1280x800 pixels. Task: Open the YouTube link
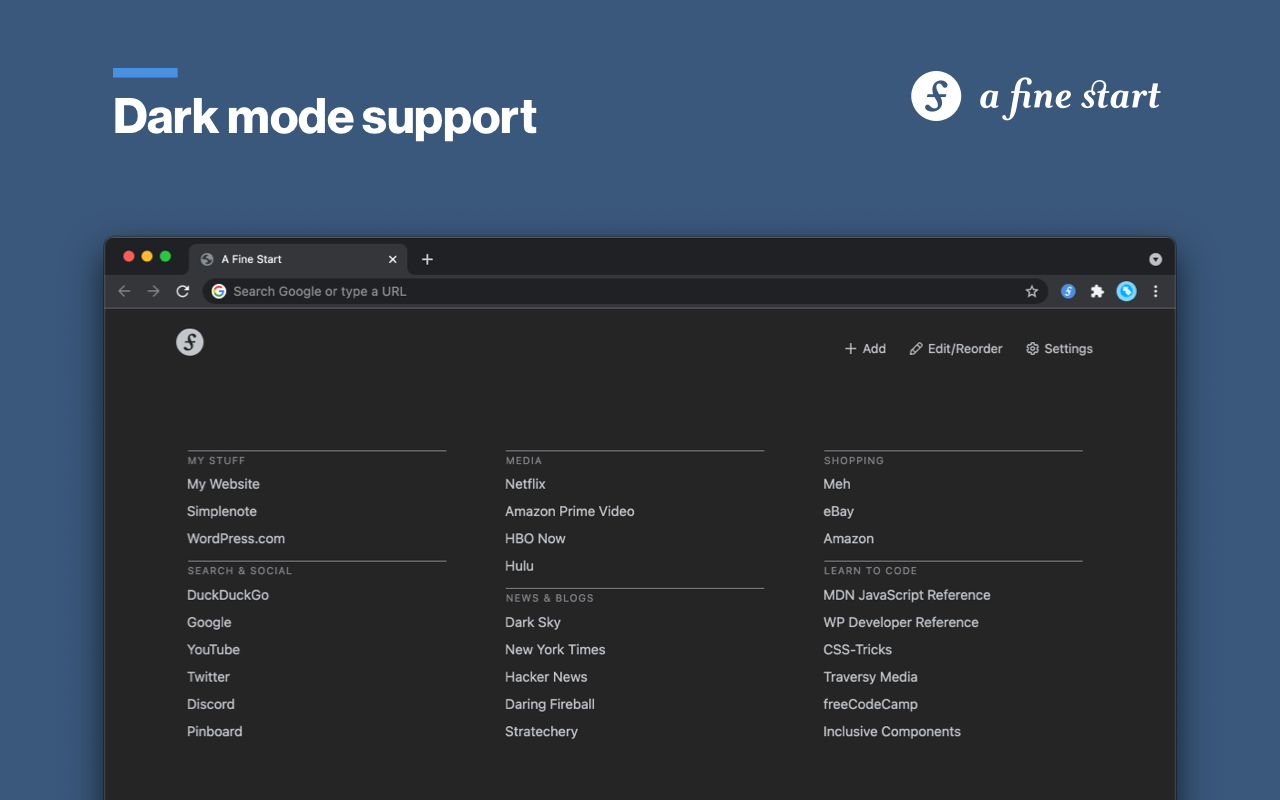point(213,649)
